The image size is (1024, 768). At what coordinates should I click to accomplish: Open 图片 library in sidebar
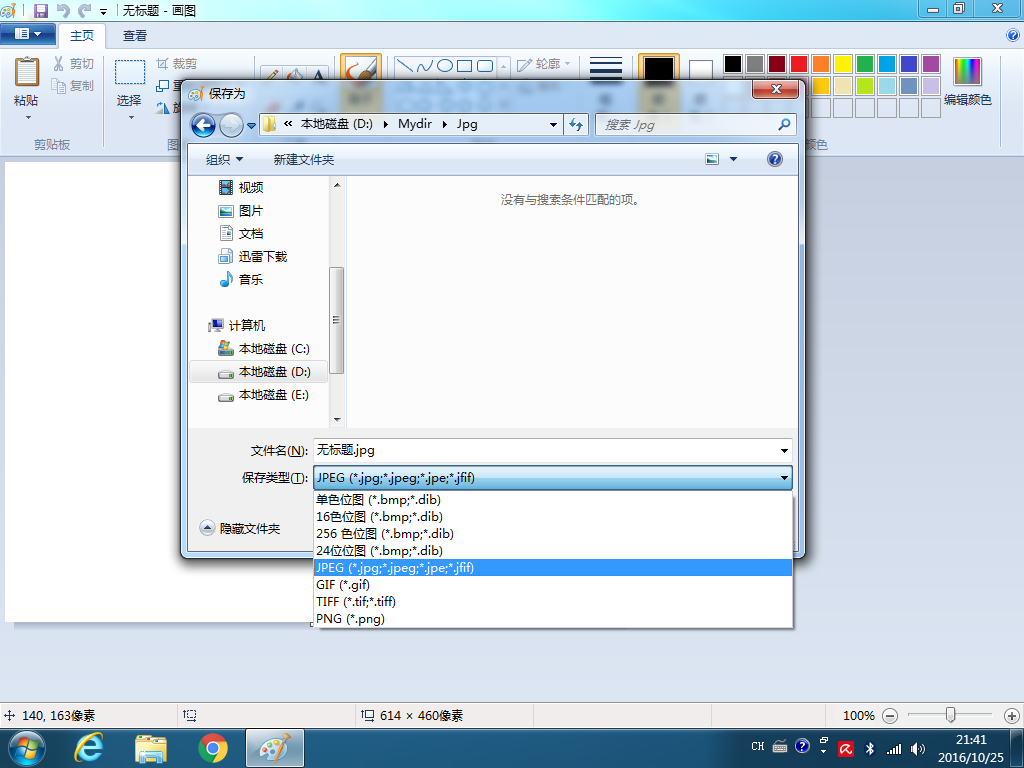[240, 211]
